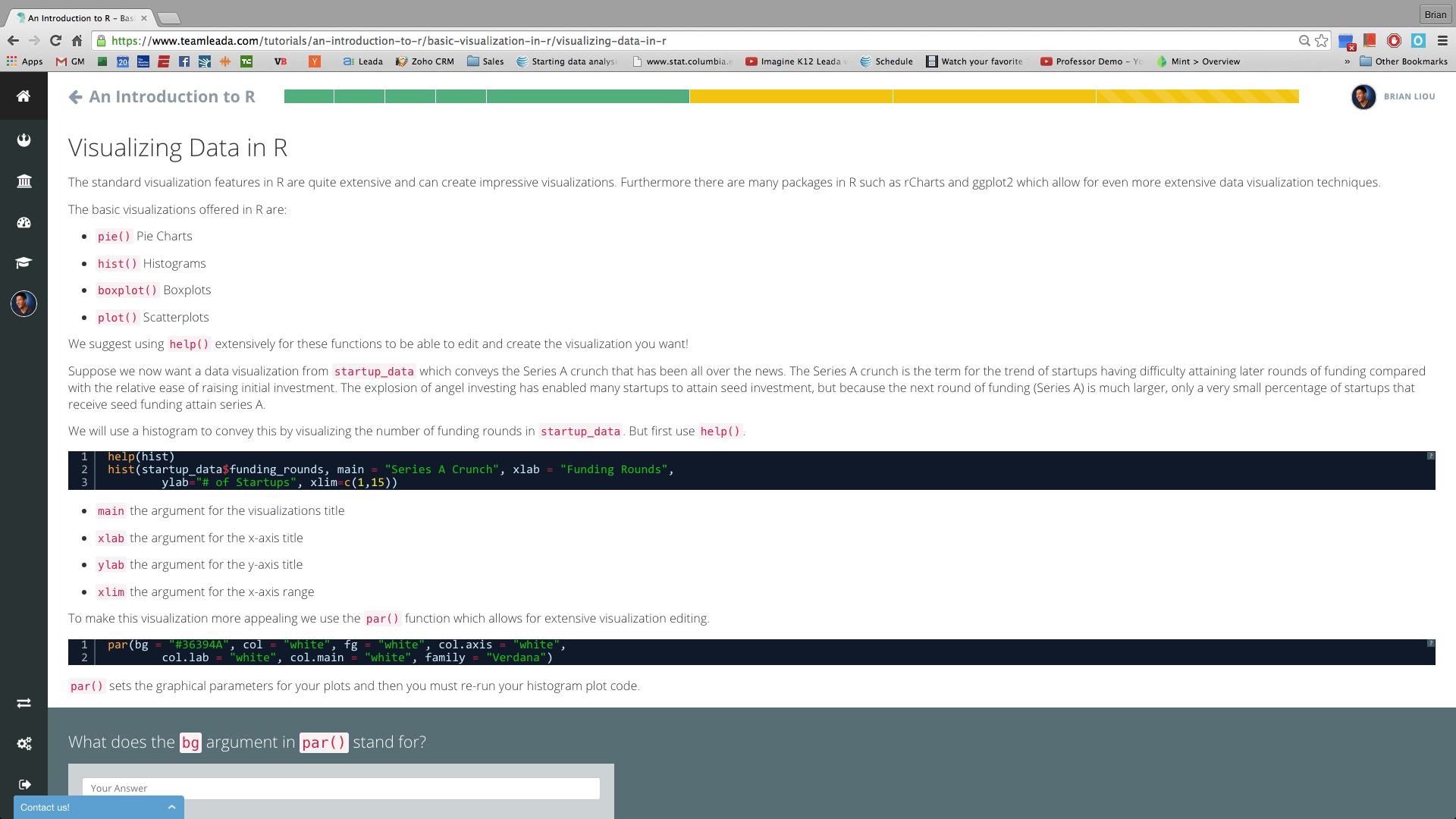This screenshot has height=819, width=1456.
Task: Open the Zoho CRM bookmark
Action: coord(425,61)
